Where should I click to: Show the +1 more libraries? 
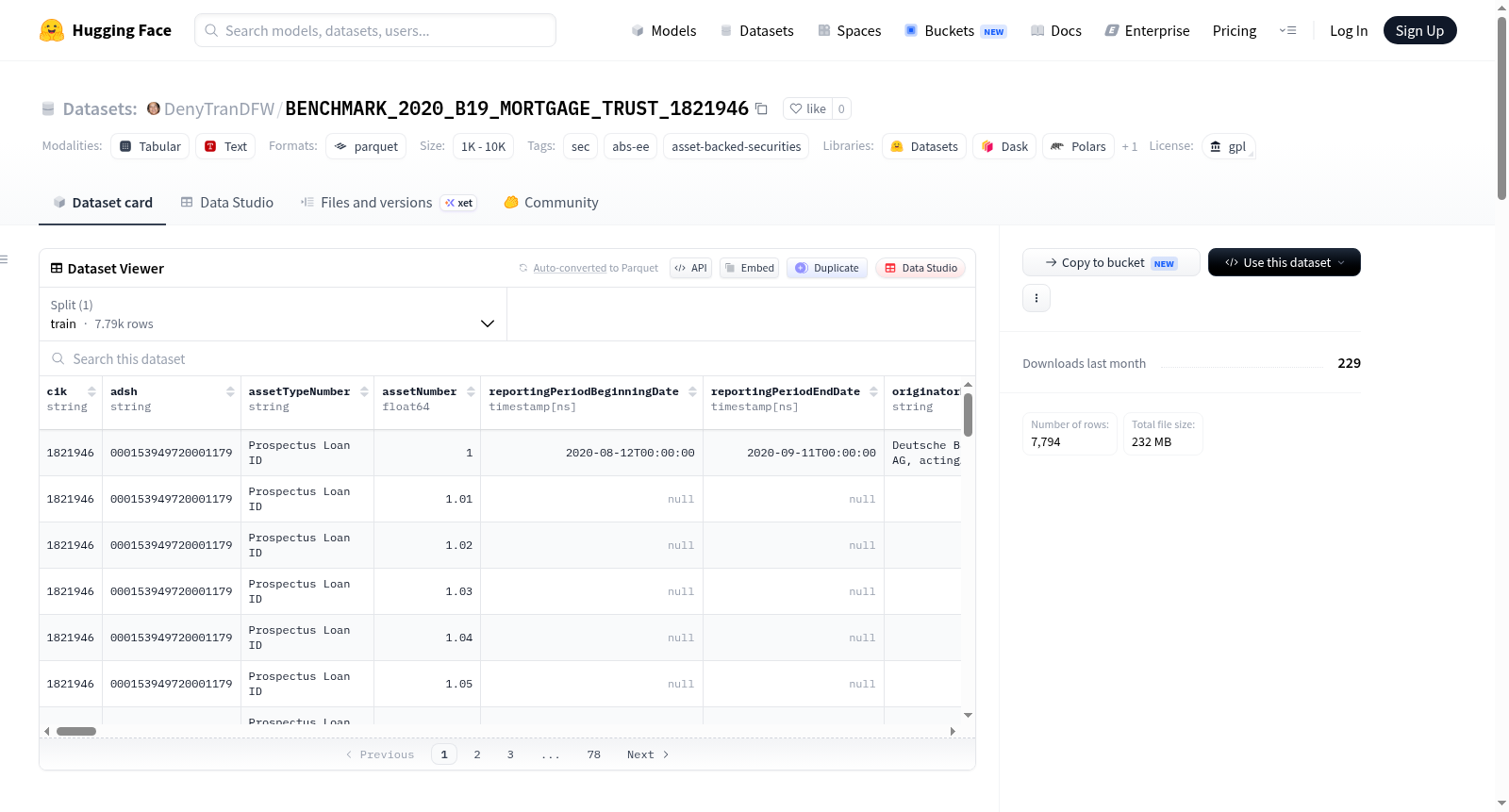(x=1130, y=146)
